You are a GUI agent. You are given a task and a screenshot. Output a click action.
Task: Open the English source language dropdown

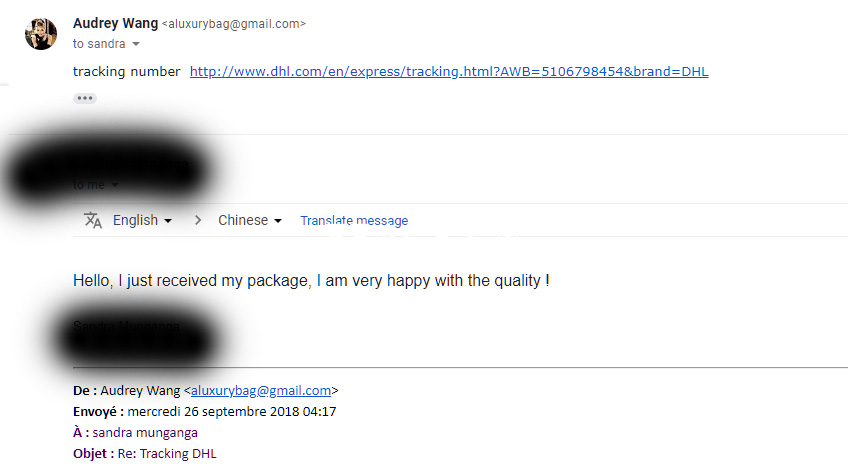click(x=142, y=220)
